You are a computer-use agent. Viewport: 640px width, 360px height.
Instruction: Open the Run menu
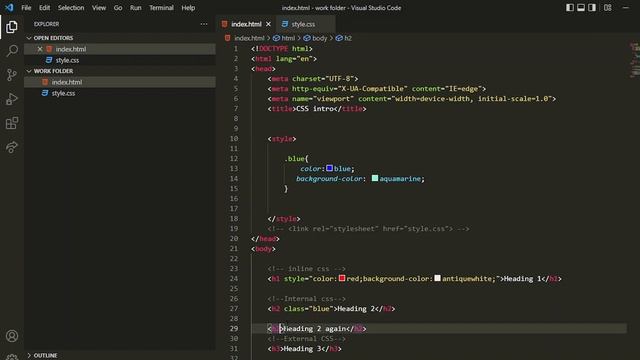click(x=136, y=8)
